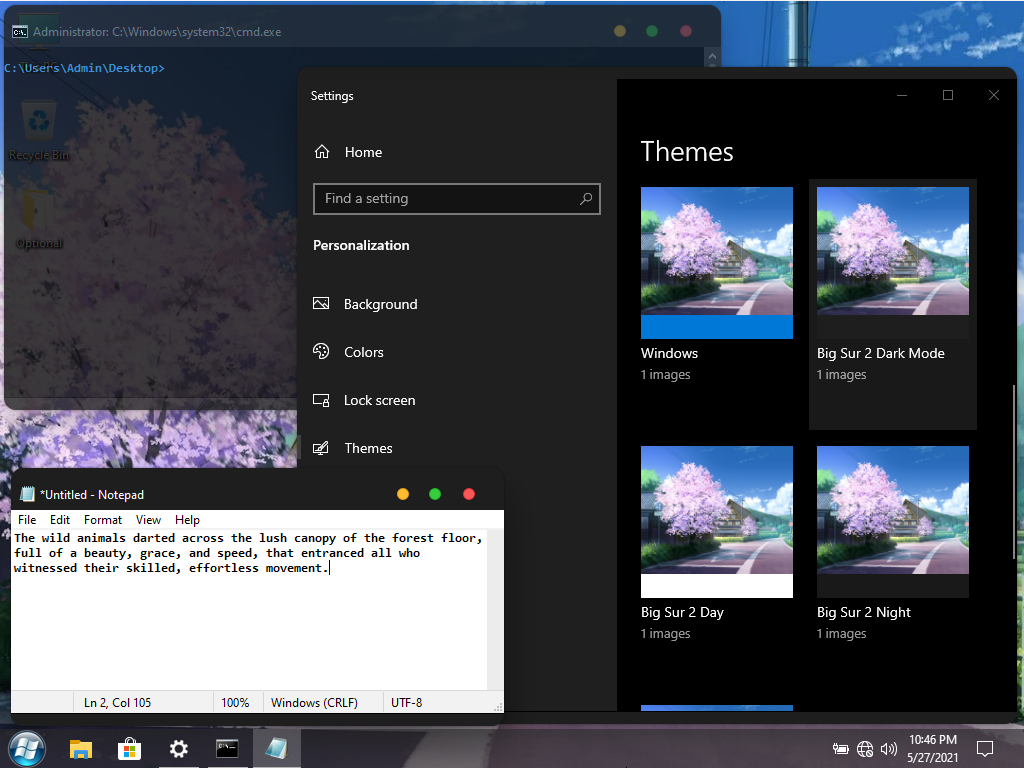Click the cmd icon in the title bar

point(20,31)
